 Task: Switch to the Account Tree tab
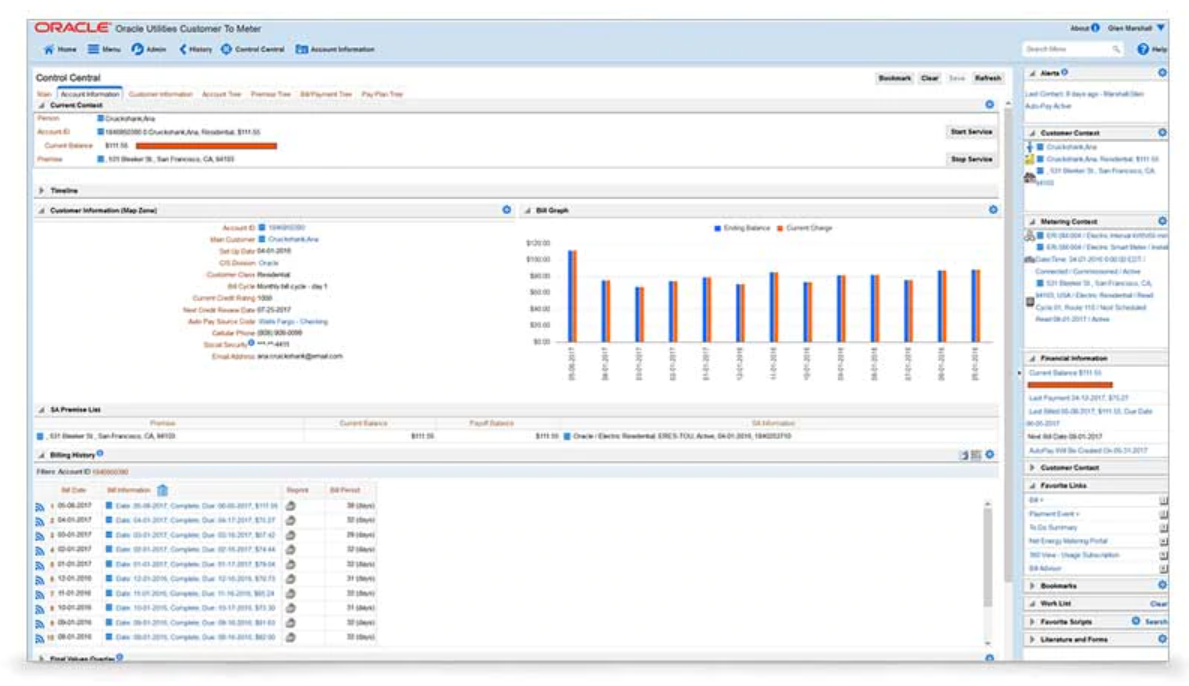coord(221,94)
